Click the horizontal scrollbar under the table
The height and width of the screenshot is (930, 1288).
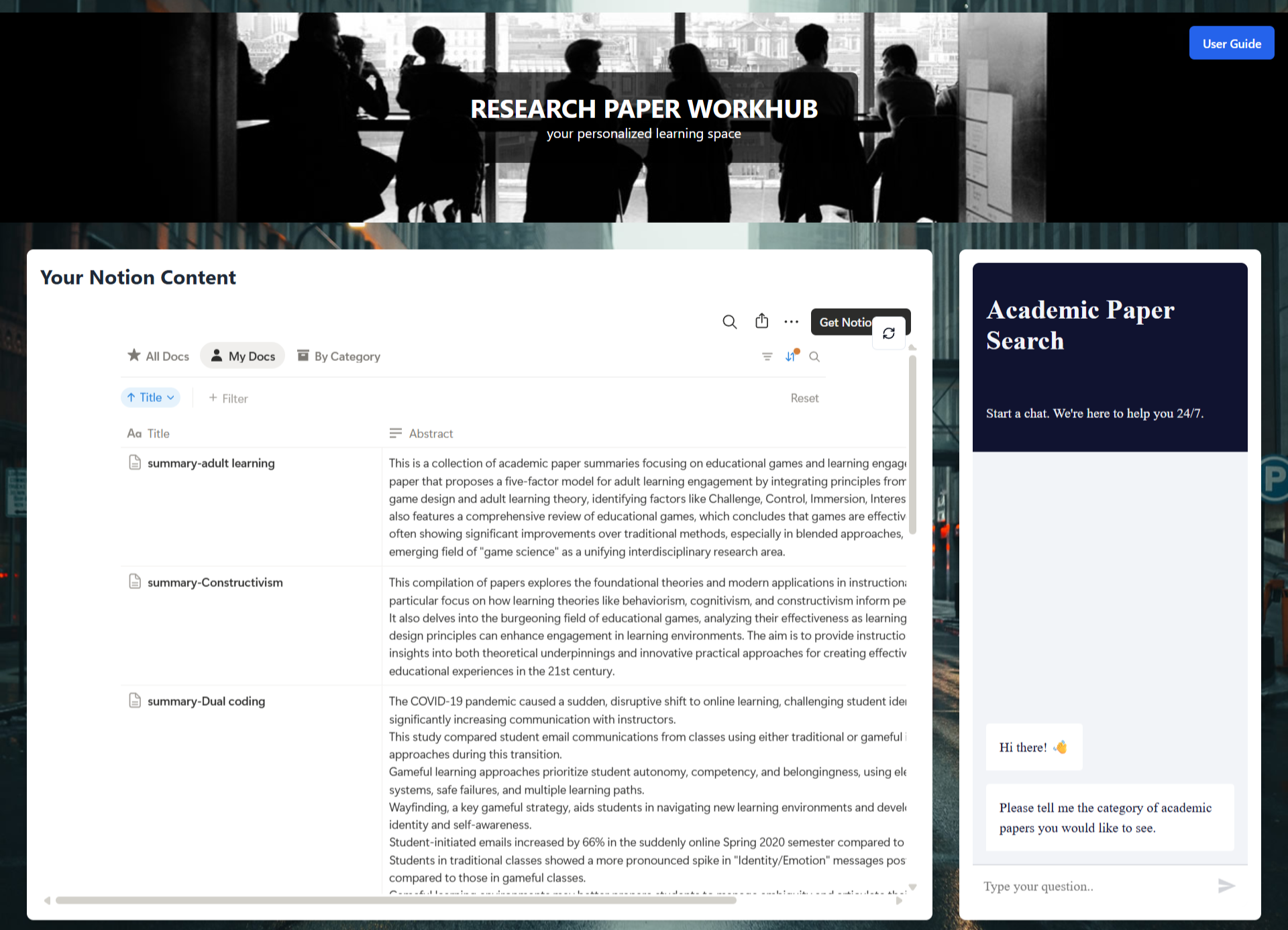[x=396, y=900]
